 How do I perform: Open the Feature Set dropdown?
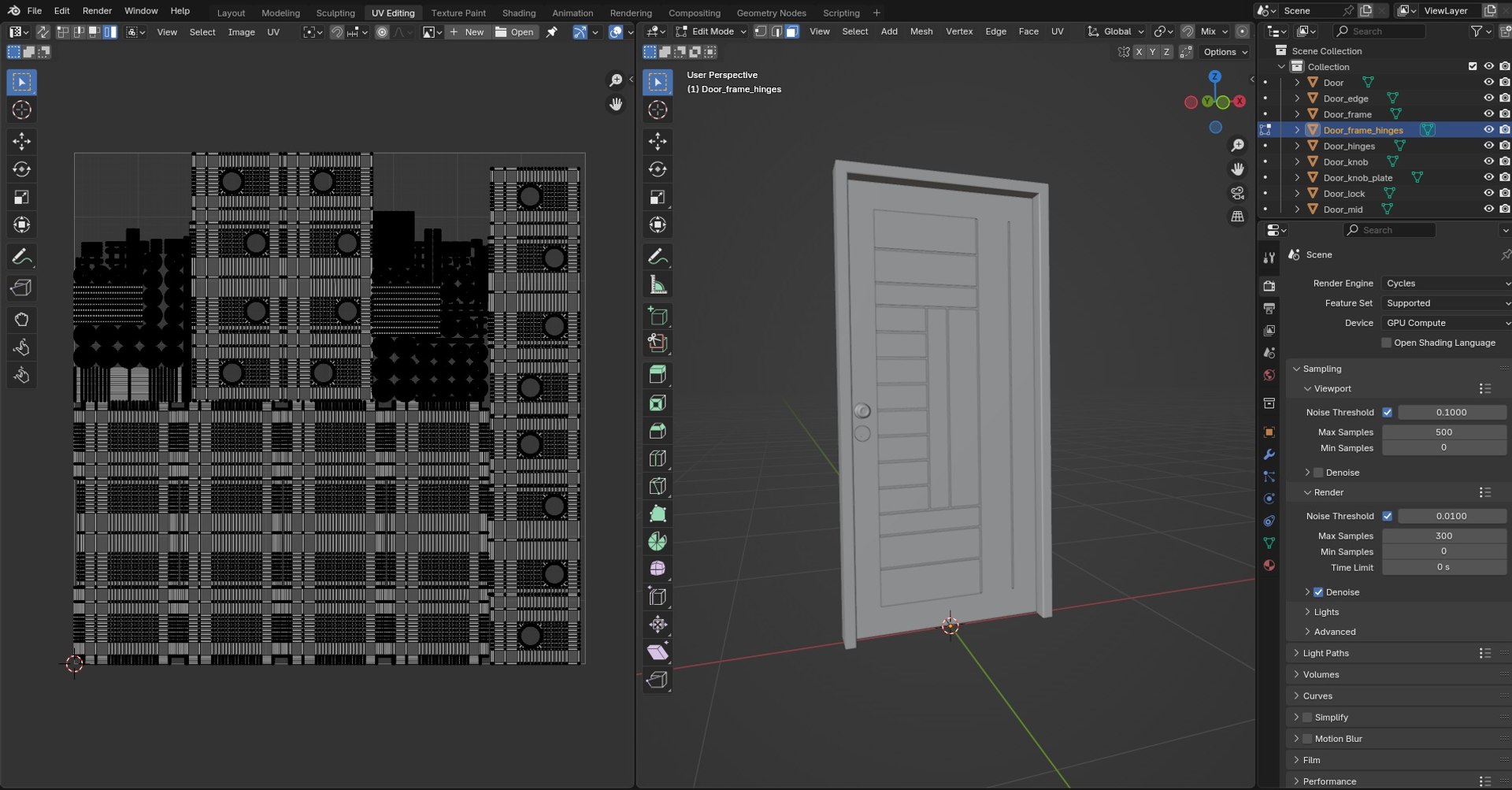point(1447,303)
